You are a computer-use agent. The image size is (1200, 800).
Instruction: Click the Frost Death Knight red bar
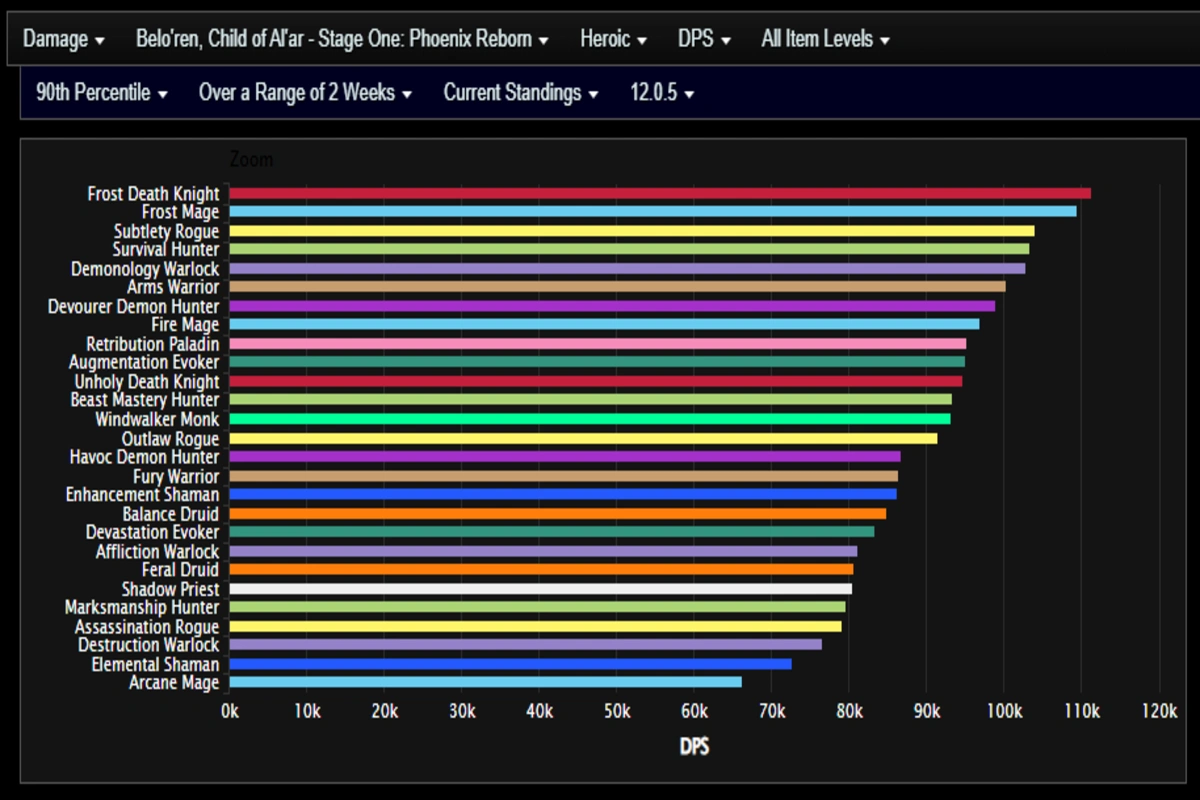(x=660, y=193)
